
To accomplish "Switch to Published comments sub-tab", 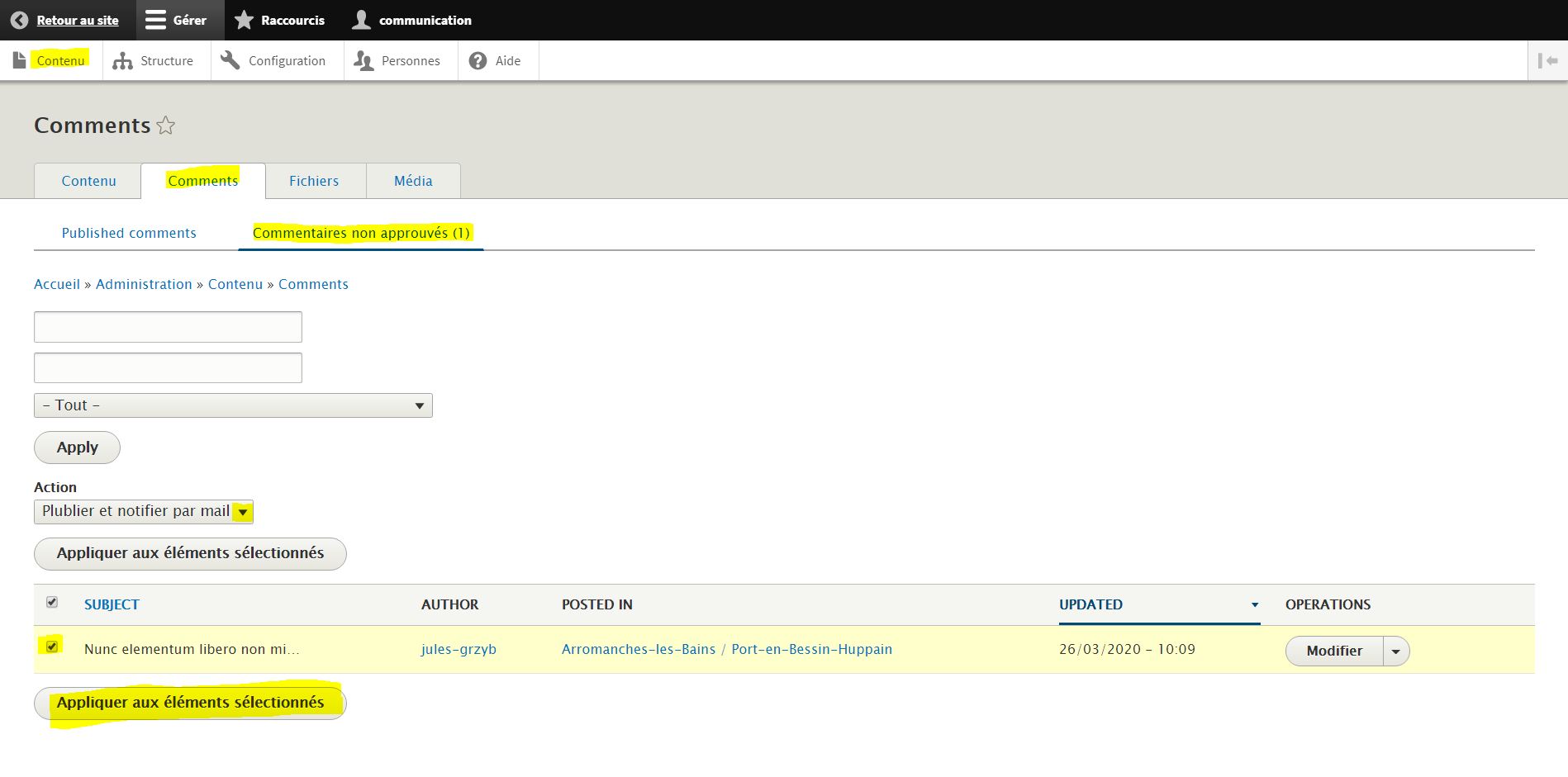I will click(129, 233).
